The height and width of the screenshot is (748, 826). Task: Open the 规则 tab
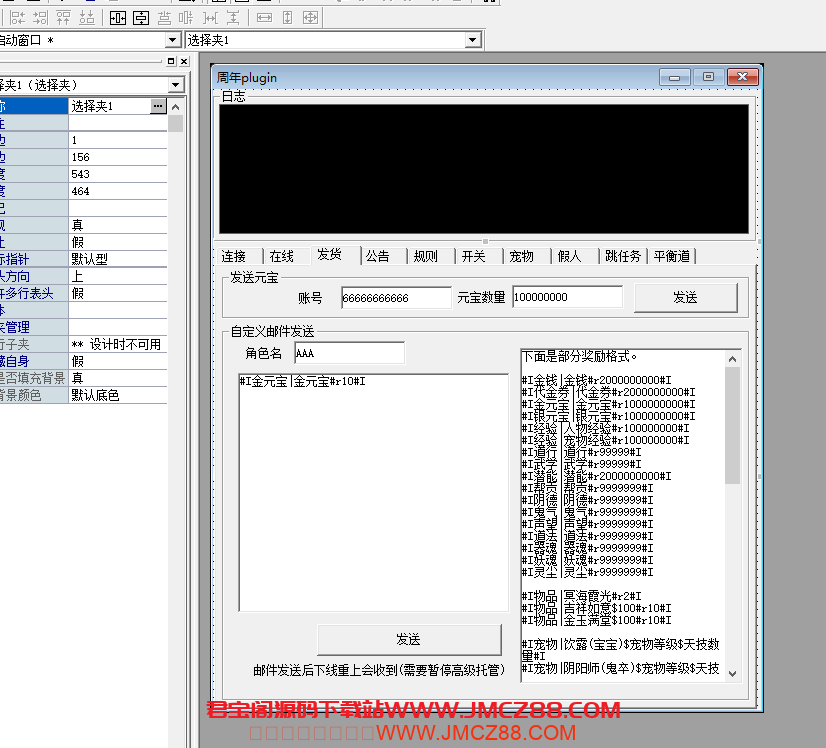click(x=426, y=257)
